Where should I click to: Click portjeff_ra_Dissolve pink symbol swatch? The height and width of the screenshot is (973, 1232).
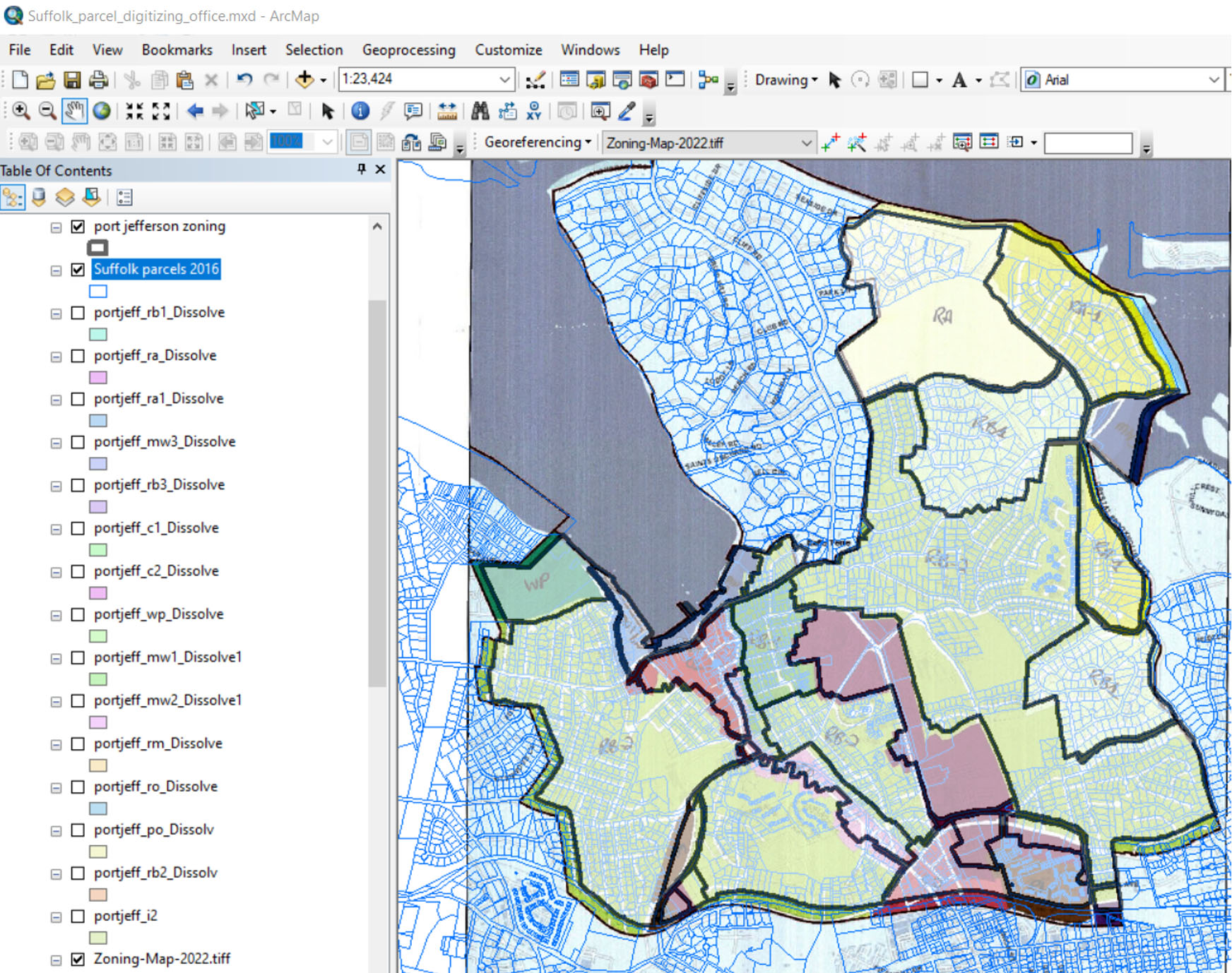click(98, 378)
